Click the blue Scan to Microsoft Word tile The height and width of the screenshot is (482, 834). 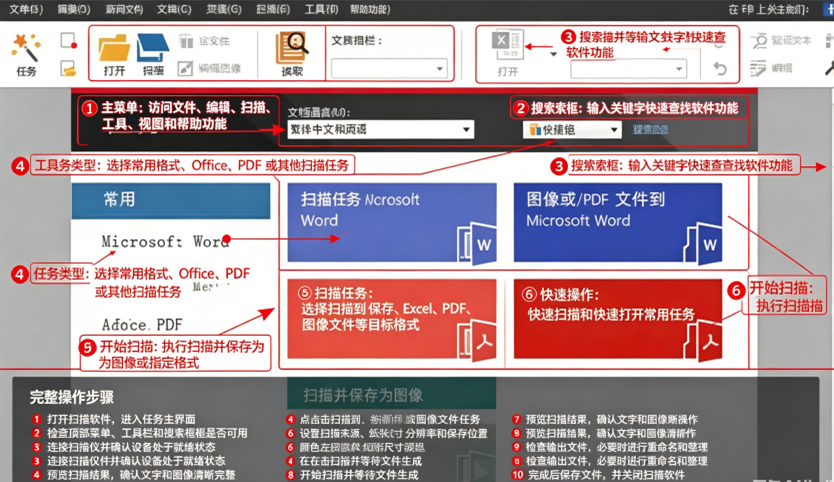coord(392,222)
